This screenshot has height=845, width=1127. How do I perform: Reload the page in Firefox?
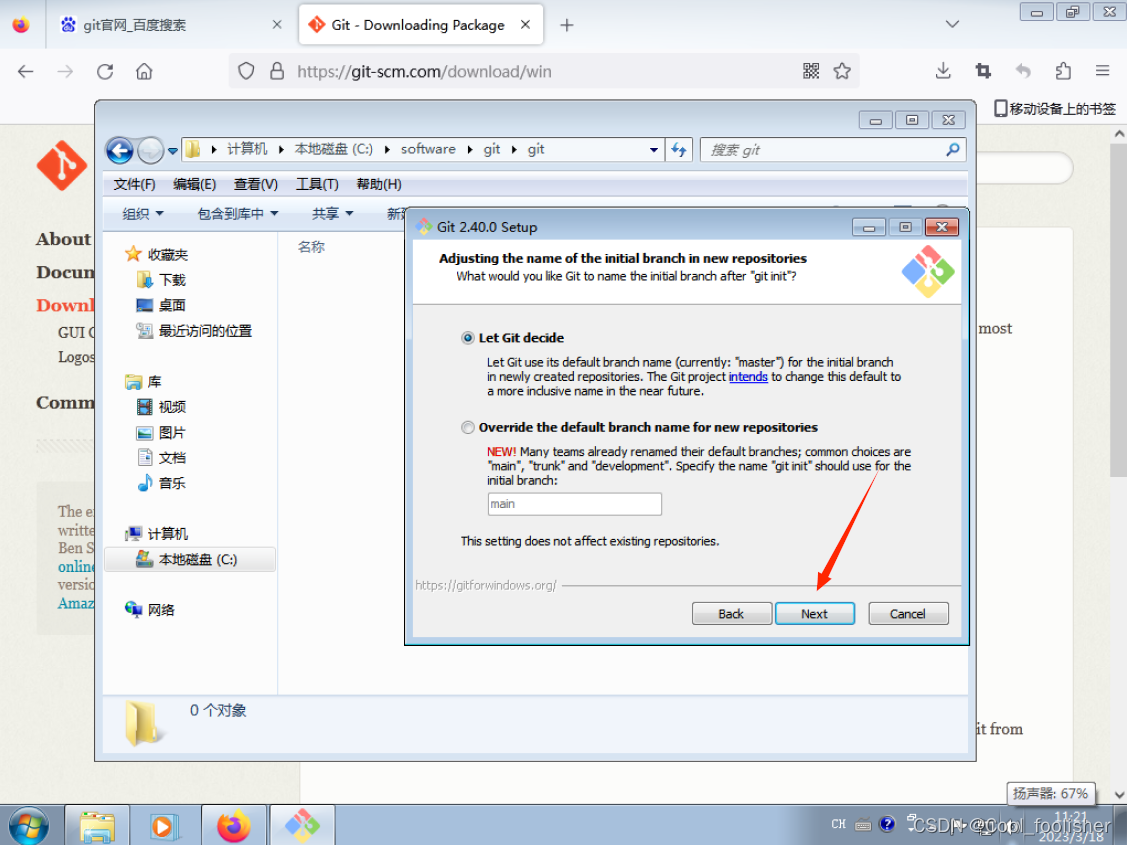click(x=105, y=71)
